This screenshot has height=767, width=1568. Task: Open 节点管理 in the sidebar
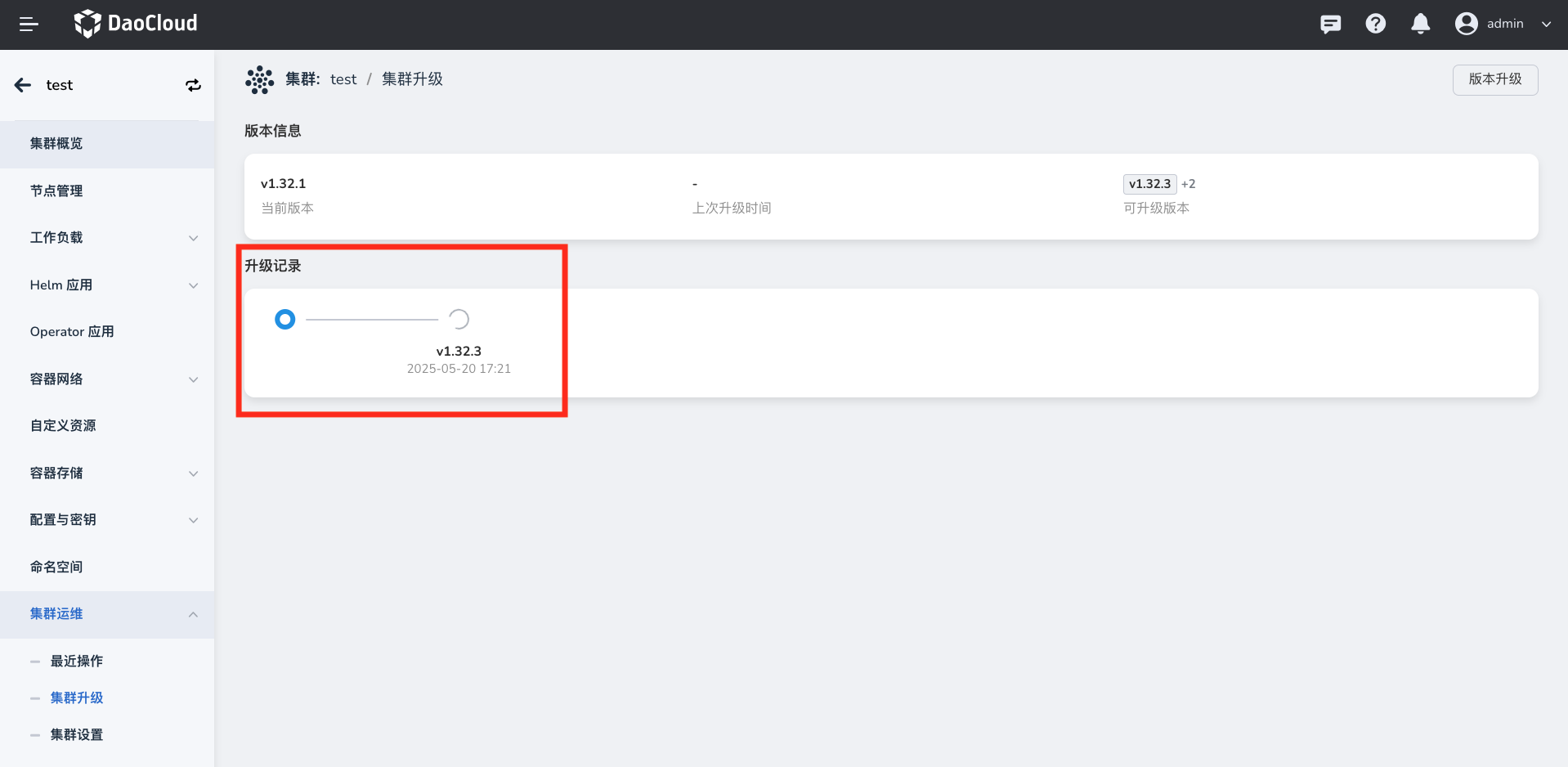56,191
